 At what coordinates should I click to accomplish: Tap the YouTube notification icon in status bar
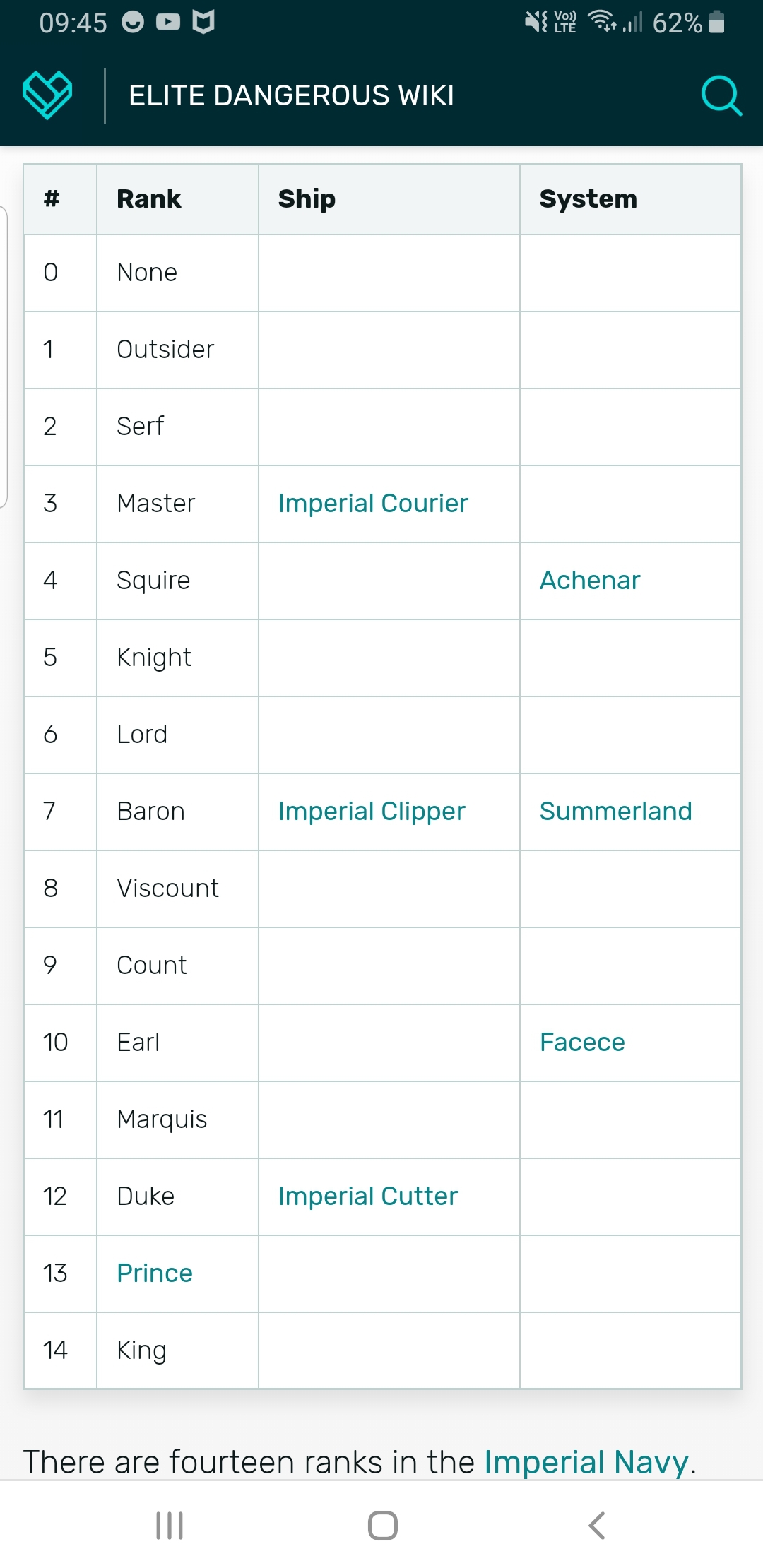tap(168, 22)
